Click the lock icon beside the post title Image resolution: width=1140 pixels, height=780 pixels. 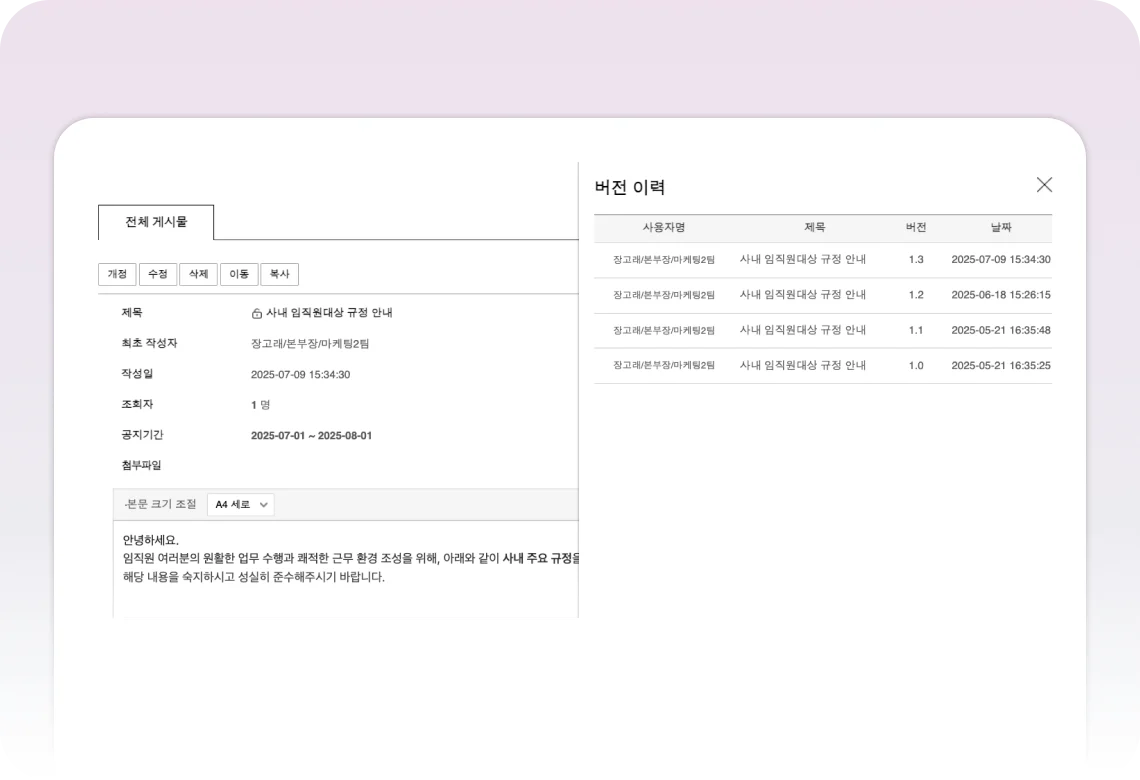[257, 313]
